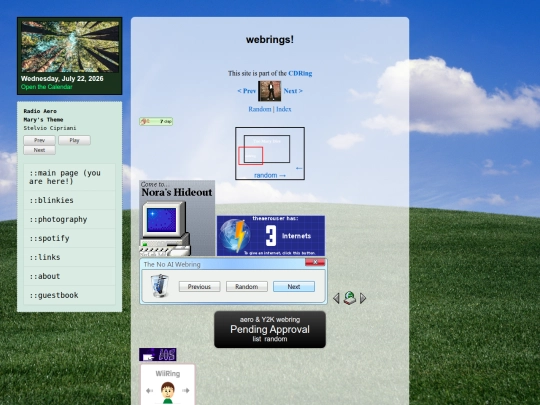Screen dimensions: 540x405
Task: Click the left triangle arrow beside the globe icon
Action: 336,298
